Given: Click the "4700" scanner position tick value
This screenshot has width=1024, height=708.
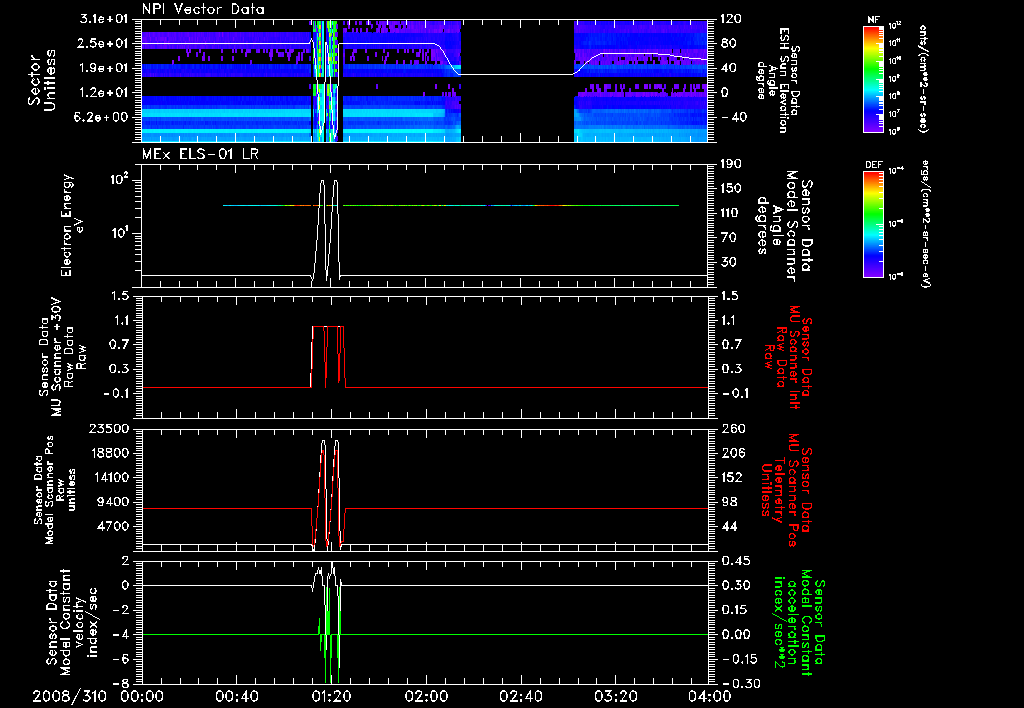Looking at the screenshot, I should 113,526.
